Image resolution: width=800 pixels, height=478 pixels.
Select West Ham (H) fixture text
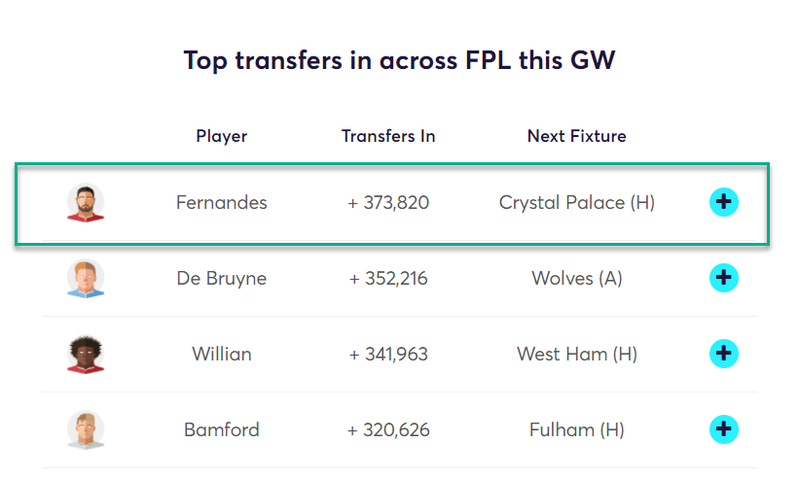[577, 354]
